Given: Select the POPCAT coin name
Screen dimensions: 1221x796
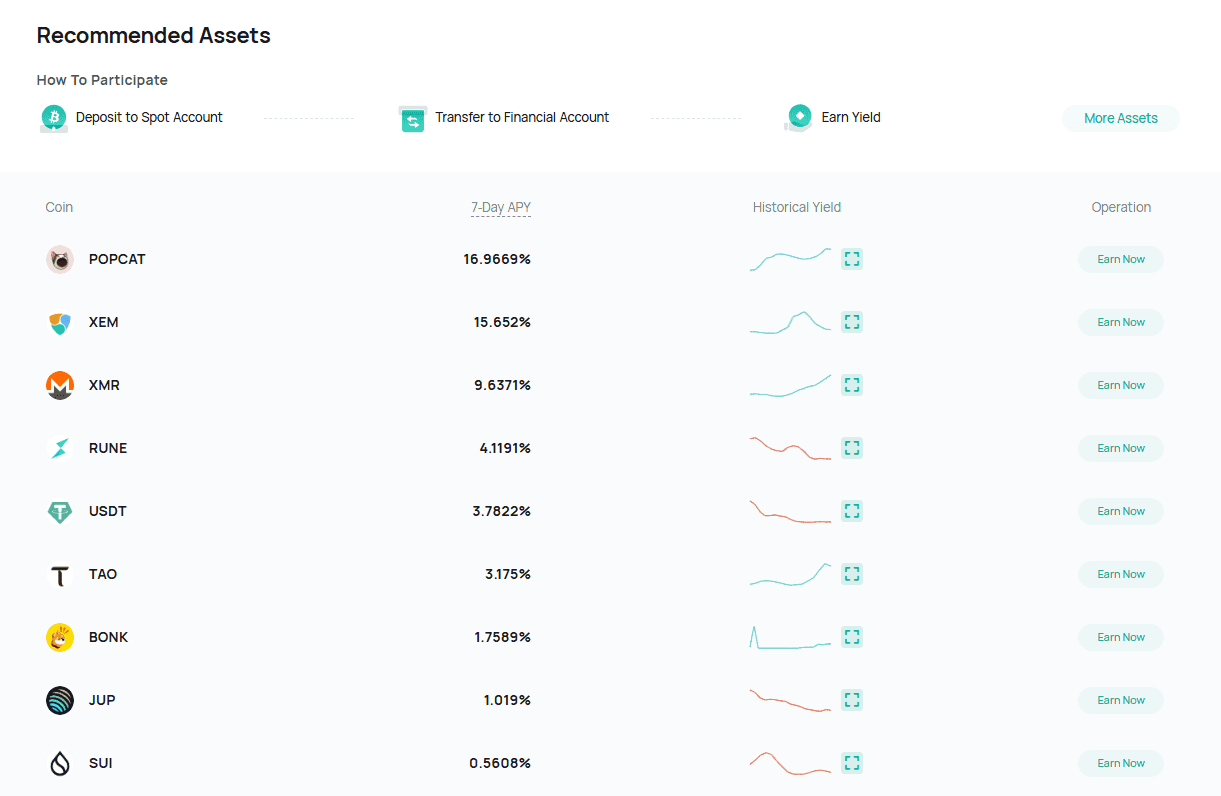Looking at the screenshot, I should click(117, 259).
